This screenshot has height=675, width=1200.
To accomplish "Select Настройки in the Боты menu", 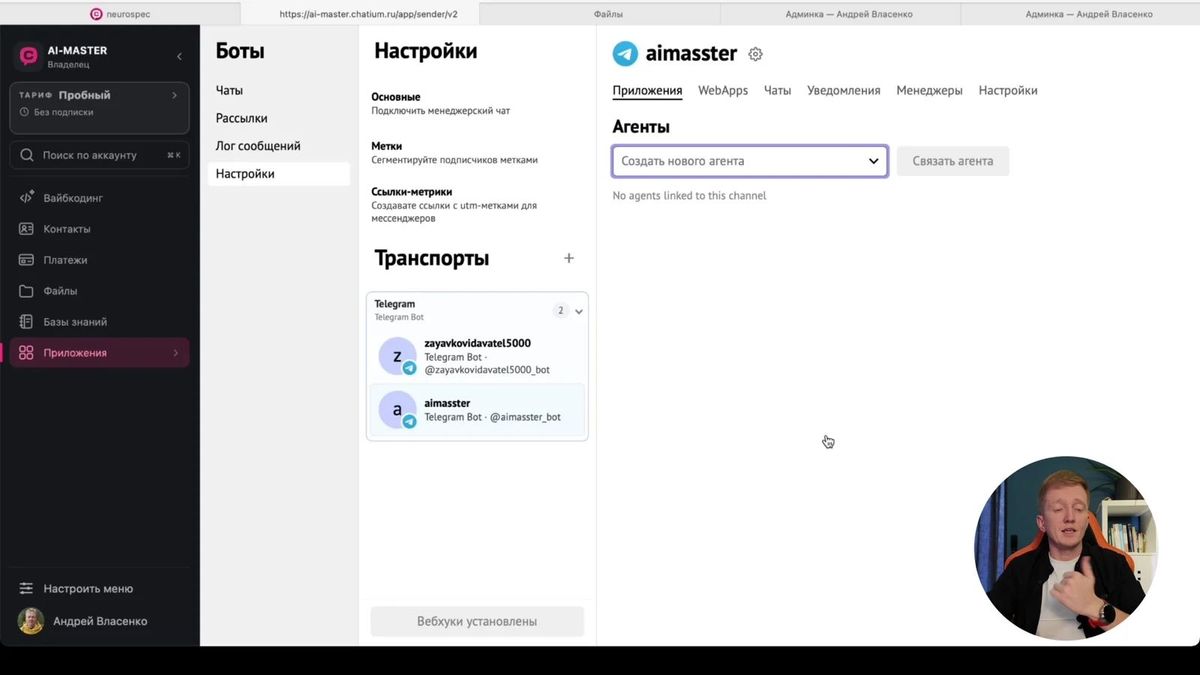I will (279, 174).
